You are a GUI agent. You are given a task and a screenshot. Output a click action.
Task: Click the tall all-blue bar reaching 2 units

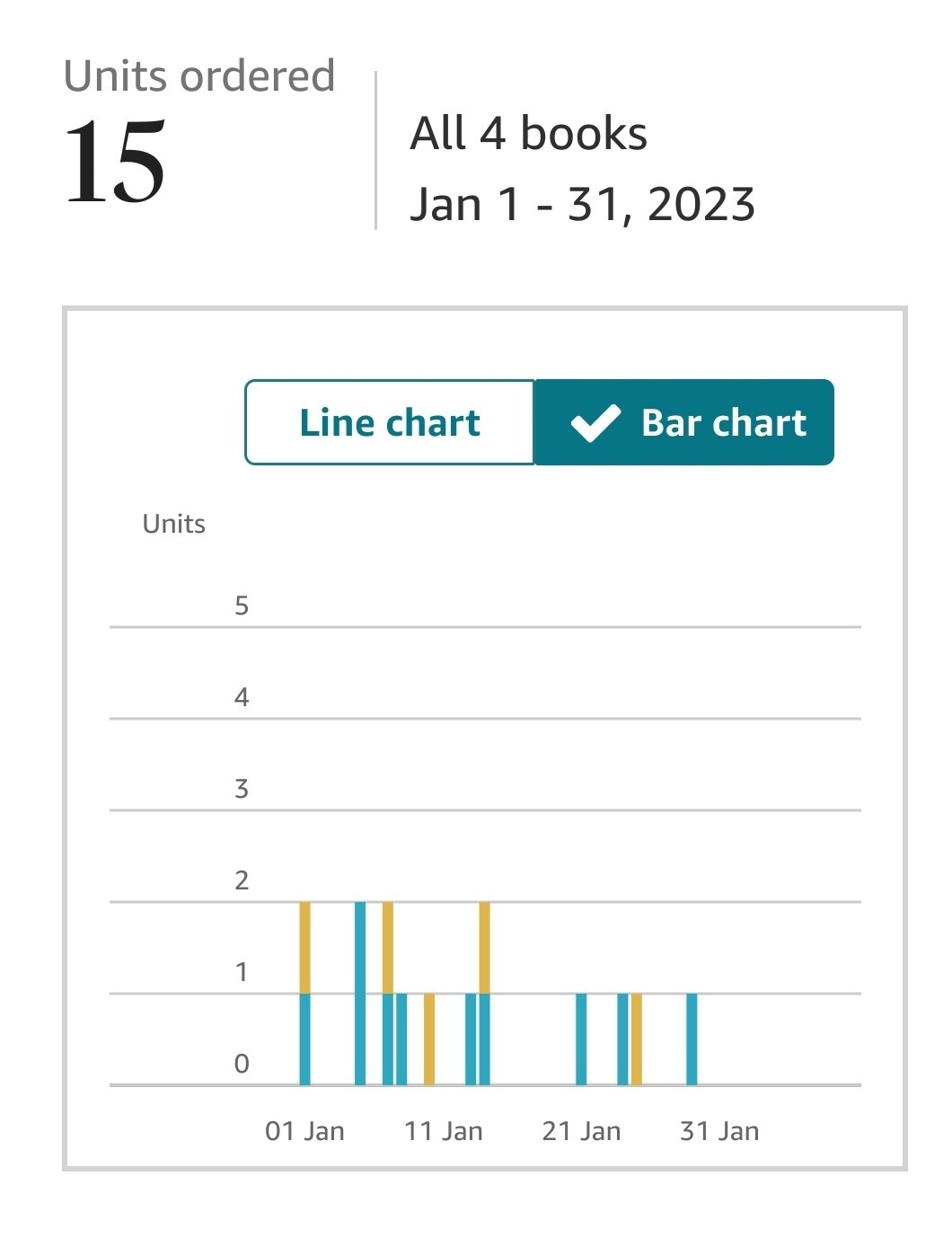(360, 993)
